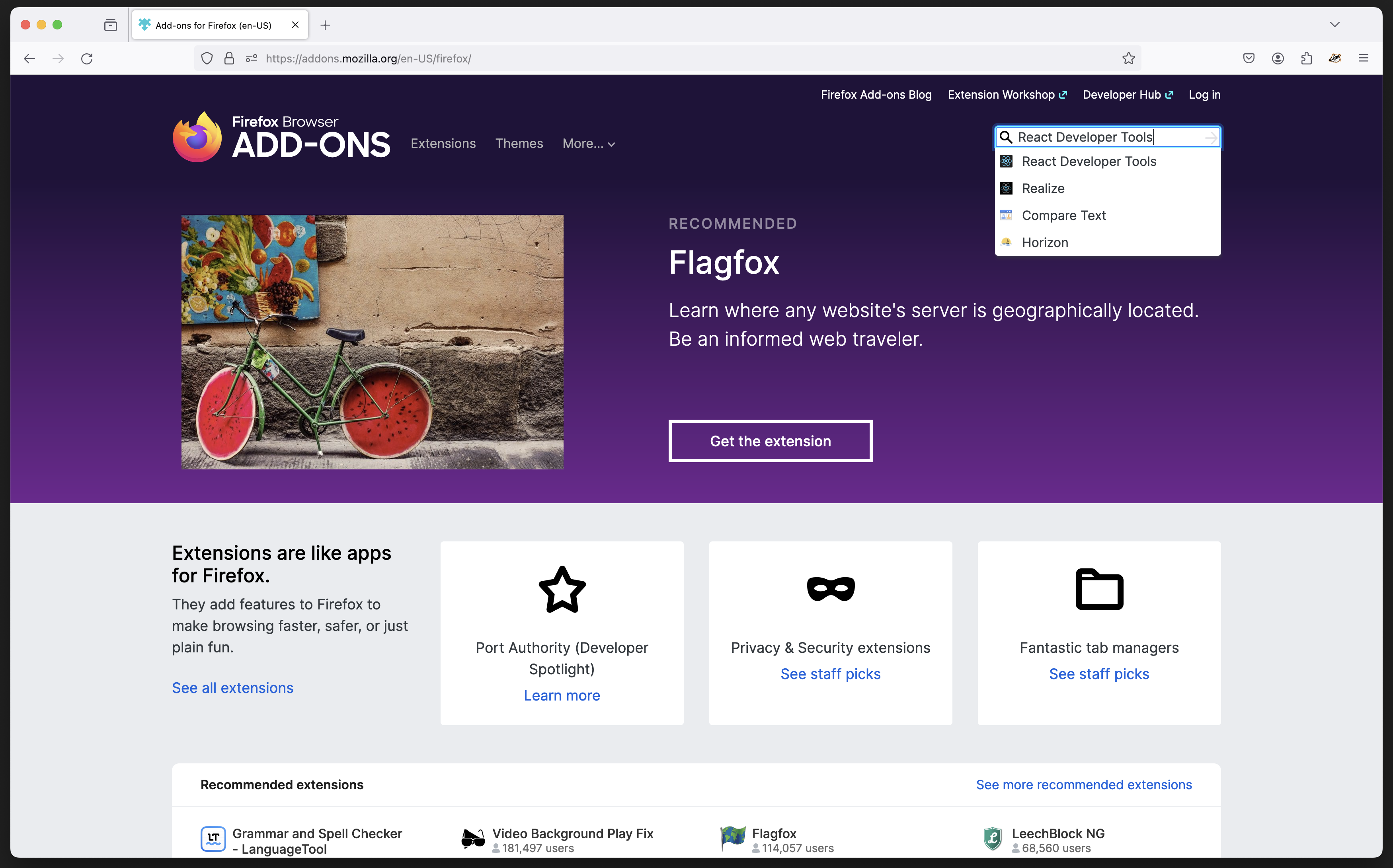Image resolution: width=1393 pixels, height=868 pixels.
Task: Click See more recommended extensions
Action: [x=1083, y=785]
